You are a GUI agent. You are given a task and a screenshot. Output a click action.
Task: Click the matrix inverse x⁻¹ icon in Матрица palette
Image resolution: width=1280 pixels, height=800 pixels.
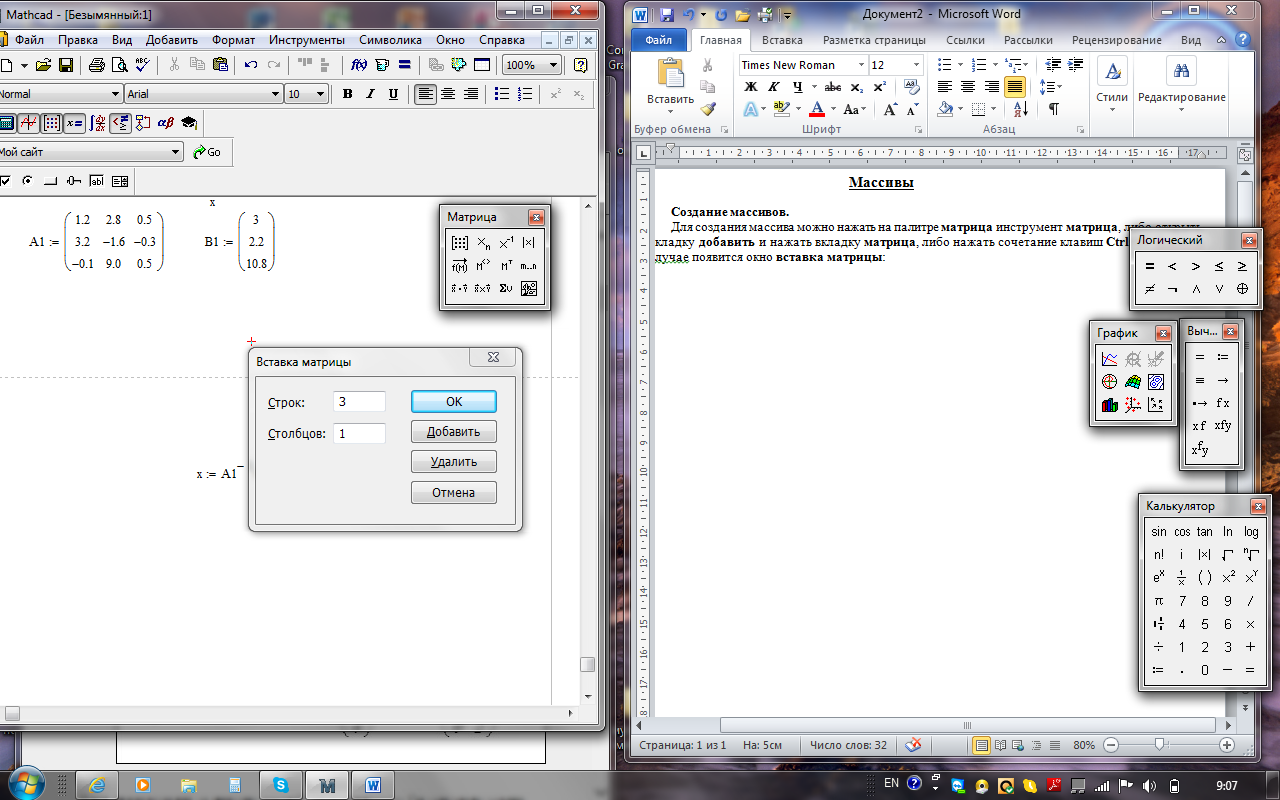[x=506, y=242]
